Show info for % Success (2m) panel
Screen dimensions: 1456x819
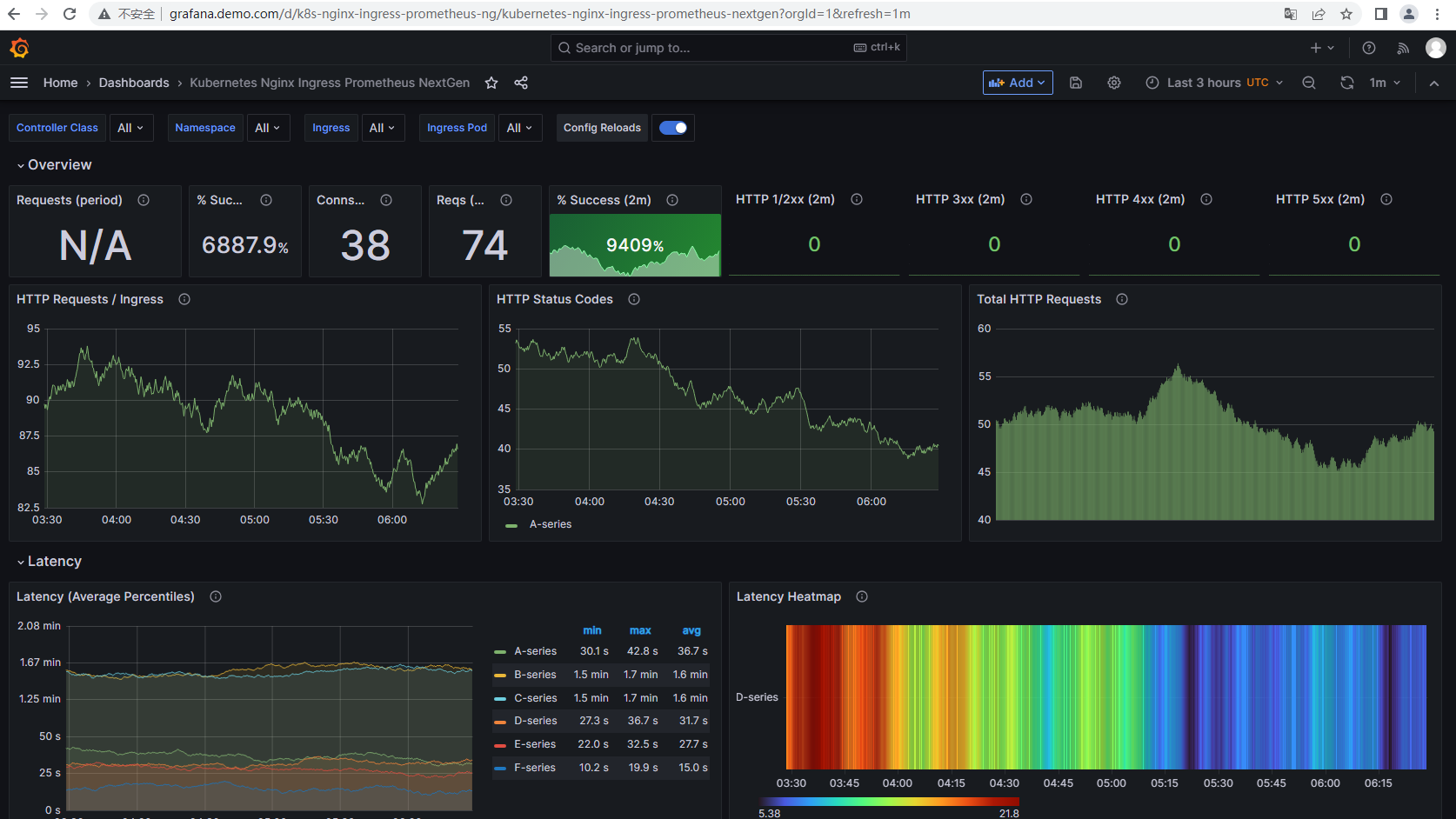point(672,200)
